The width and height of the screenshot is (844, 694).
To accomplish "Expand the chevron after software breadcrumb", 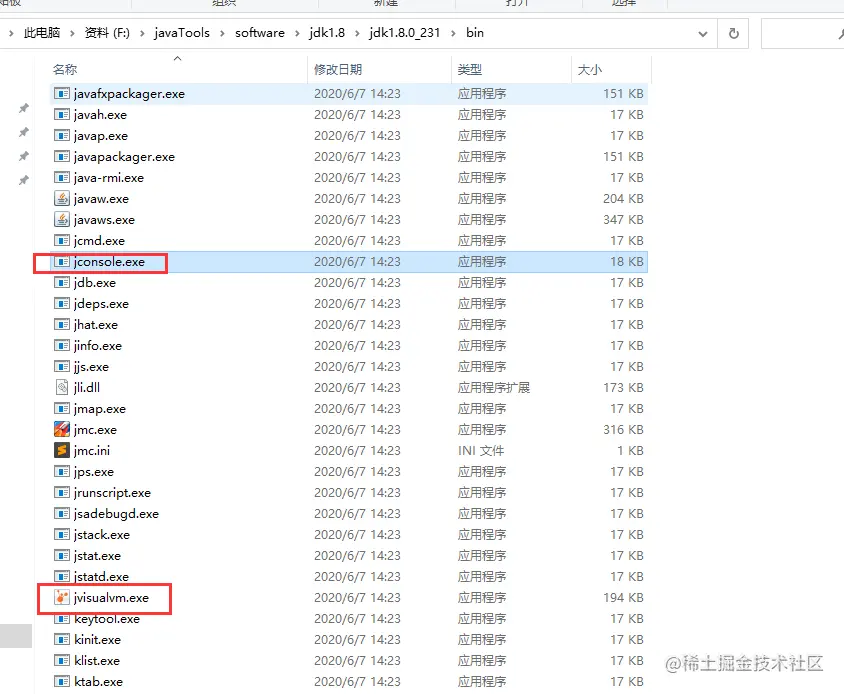I will [x=297, y=33].
